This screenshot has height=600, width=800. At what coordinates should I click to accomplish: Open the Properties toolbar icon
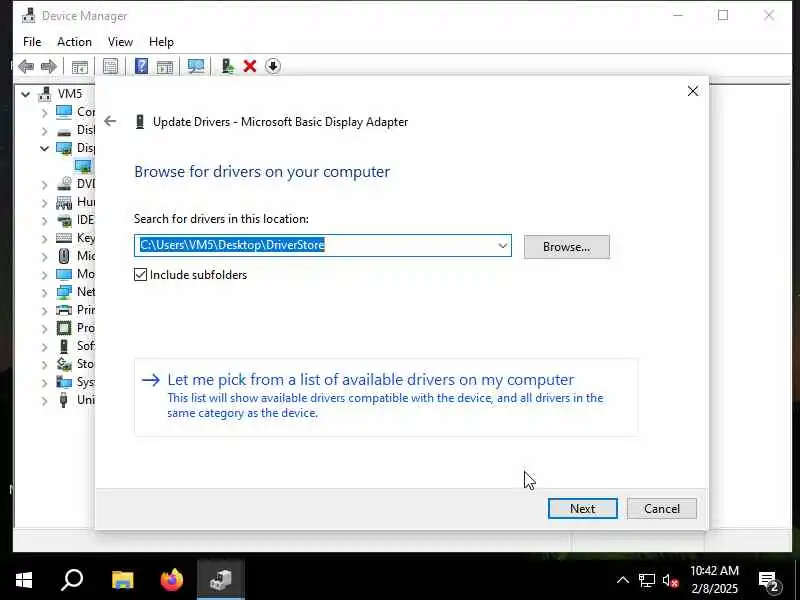click(x=110, y=66)
